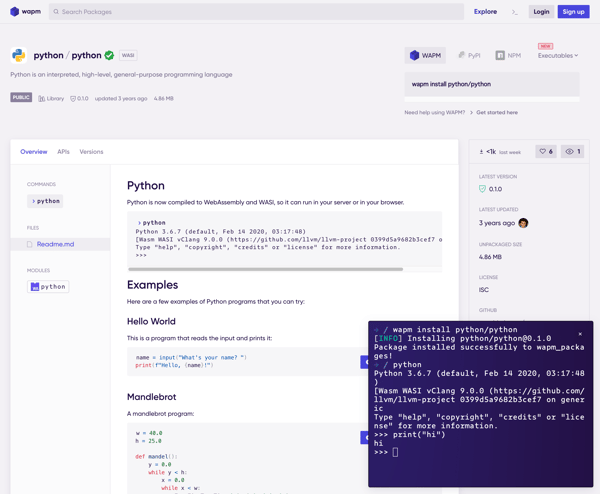Select the python command in sidebar
The height and width of the screenshot is (494, 600).
pyautogui.click(x=45, y=201)
